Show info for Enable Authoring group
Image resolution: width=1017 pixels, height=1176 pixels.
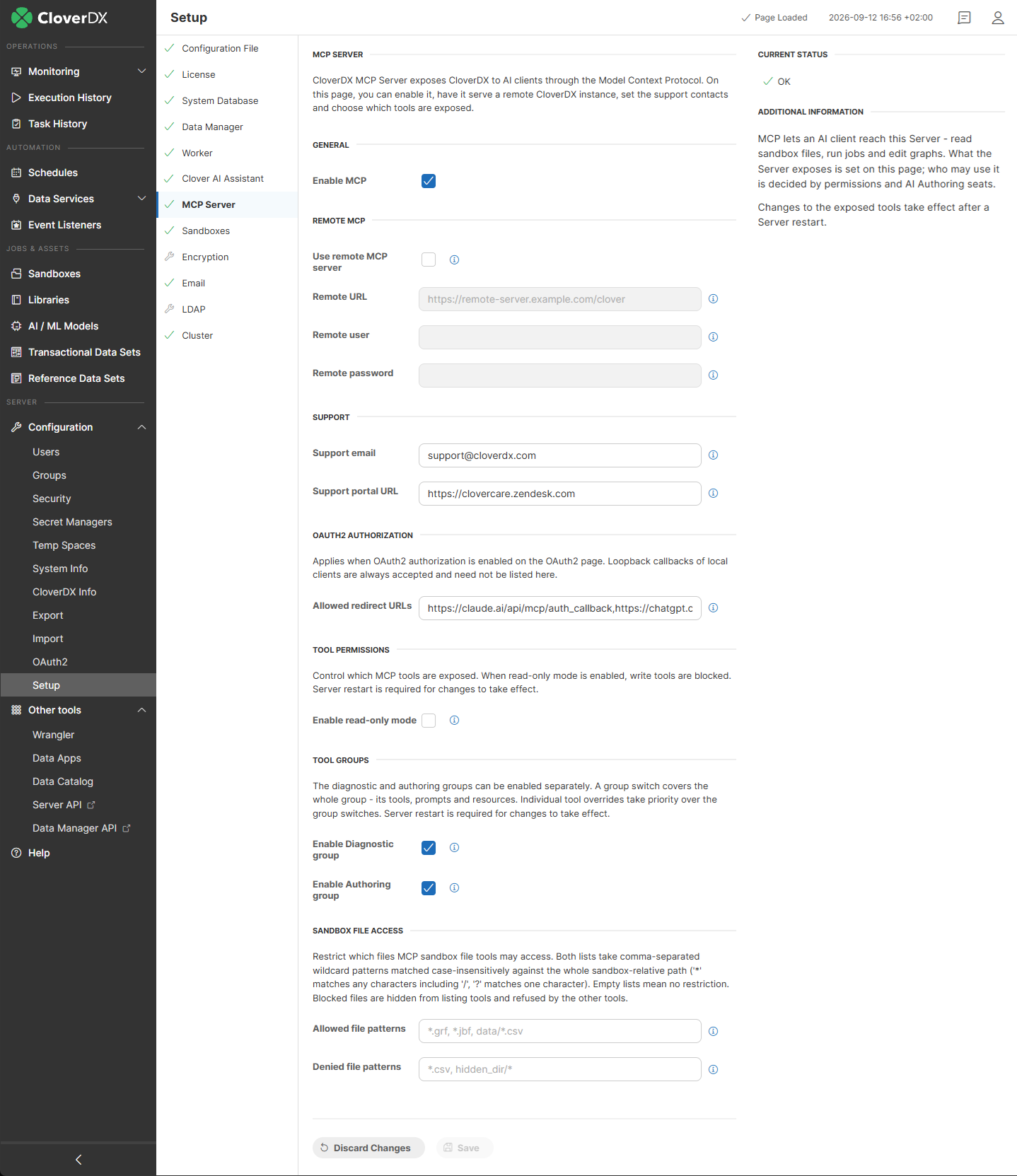pos(455,888)
